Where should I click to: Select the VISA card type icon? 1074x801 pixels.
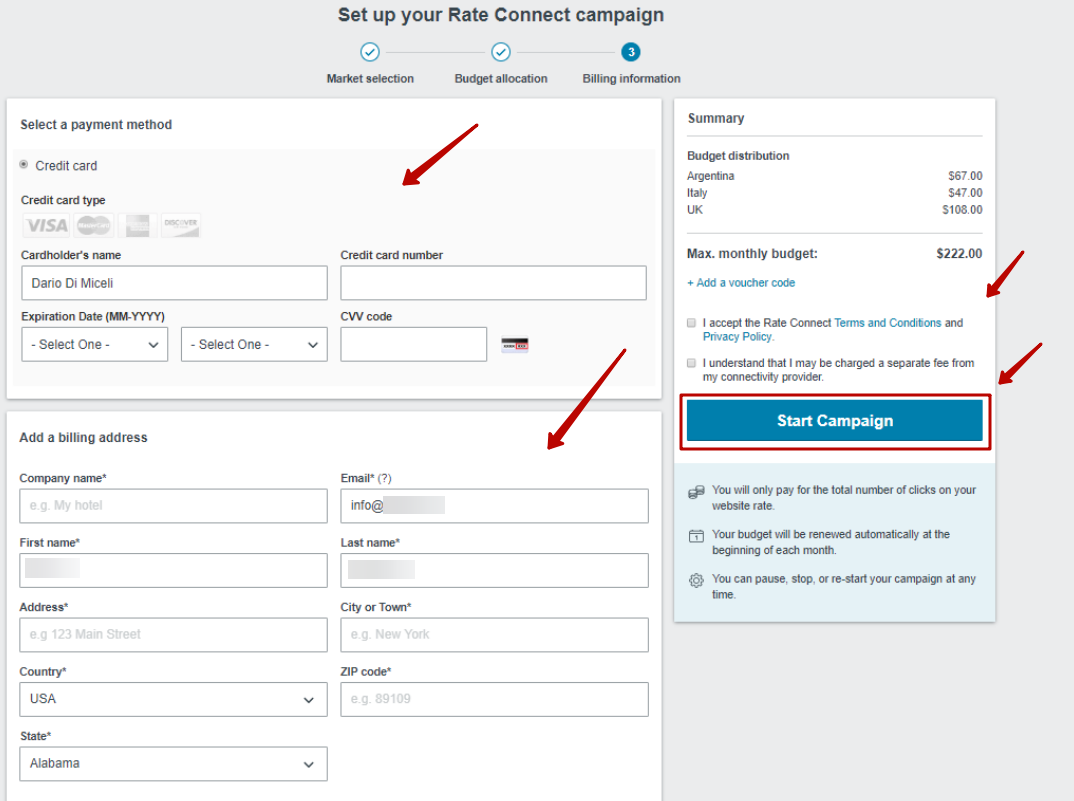point(47,225)
